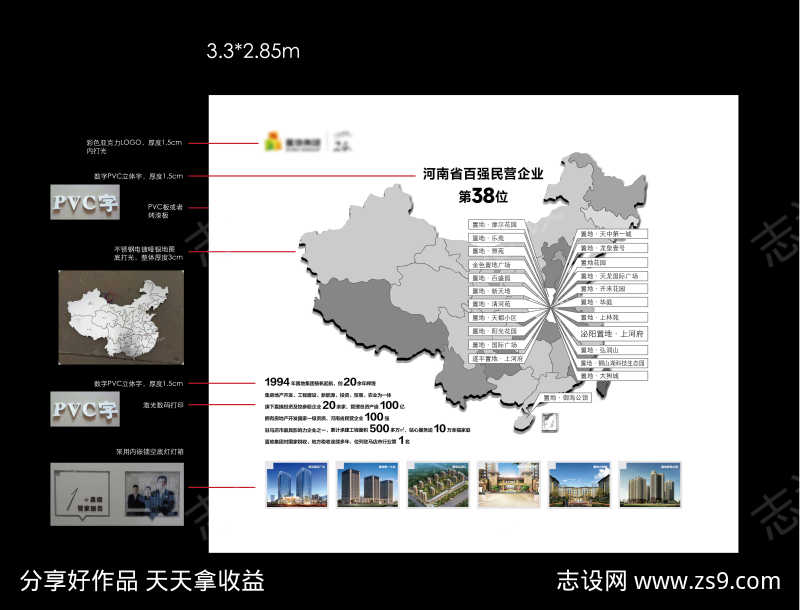
Task: Select the 置地·天中第一城 callout label
Action: pos(606,234)
